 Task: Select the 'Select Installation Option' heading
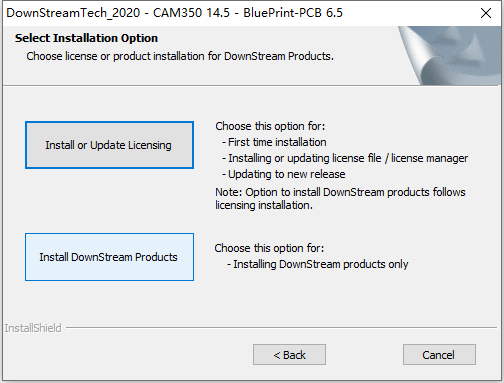86,38
